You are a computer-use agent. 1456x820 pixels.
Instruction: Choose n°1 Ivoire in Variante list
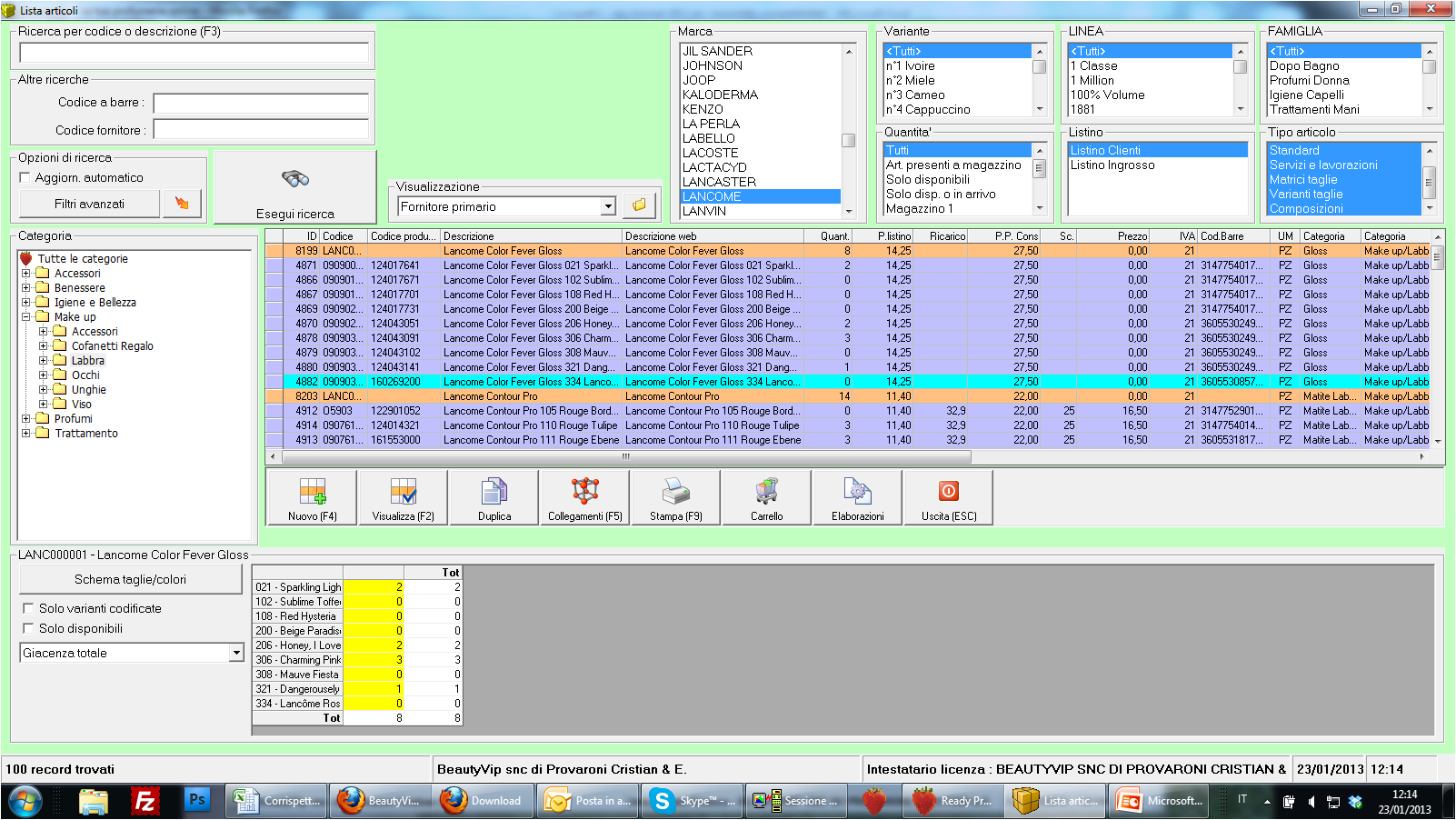957,65
